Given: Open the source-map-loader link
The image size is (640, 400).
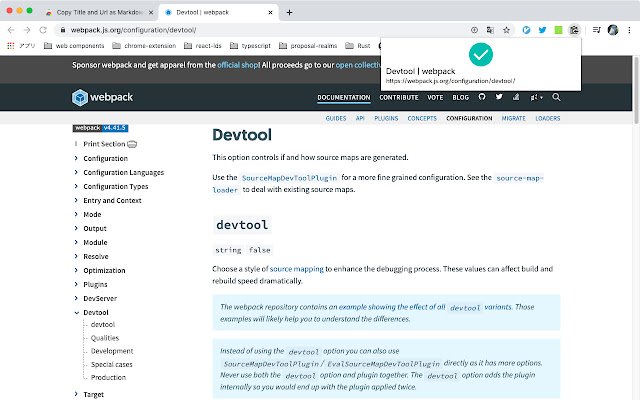Looking at the screenshot, I should point(519,178).
